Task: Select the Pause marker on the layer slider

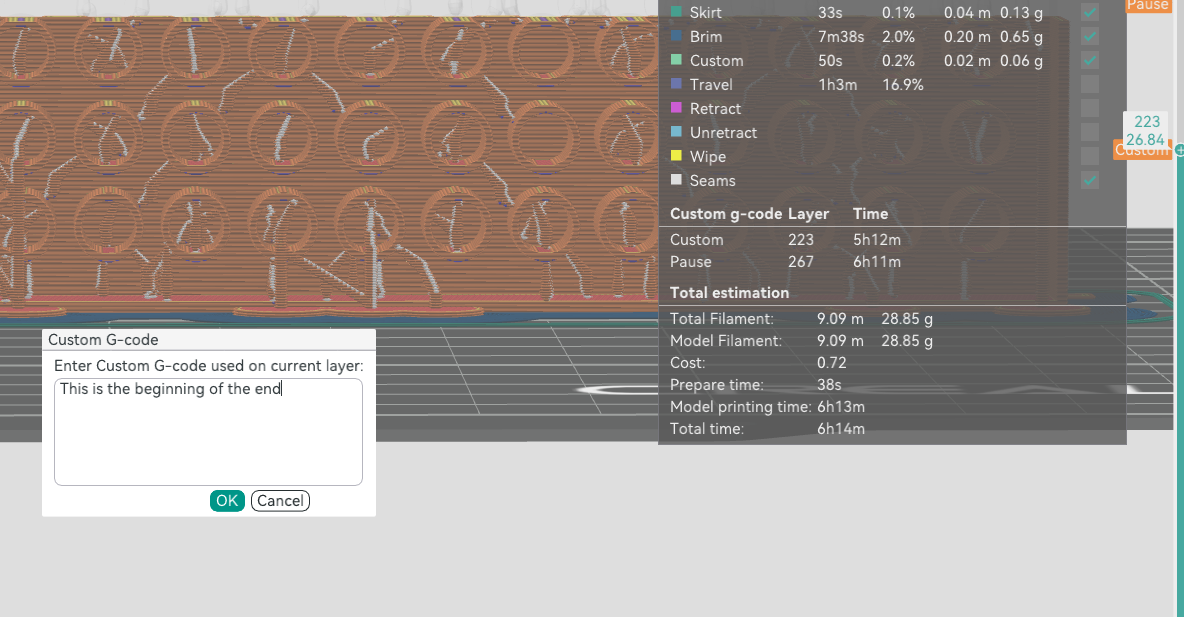Action: [x=1147, y=6]
